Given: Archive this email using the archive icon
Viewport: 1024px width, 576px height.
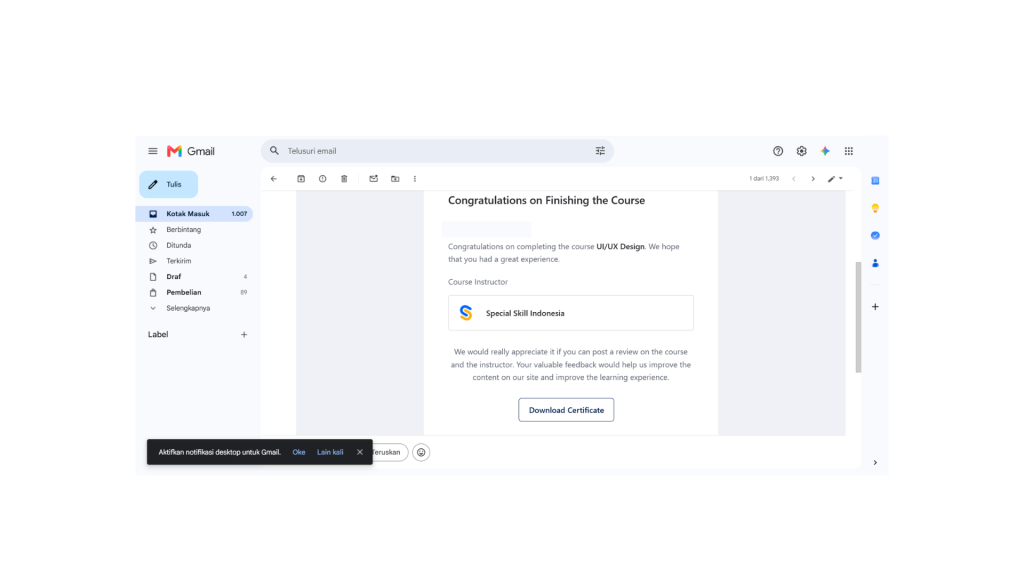Looking at the screenshot, I should pyautogui.click(x=301, y=178).
